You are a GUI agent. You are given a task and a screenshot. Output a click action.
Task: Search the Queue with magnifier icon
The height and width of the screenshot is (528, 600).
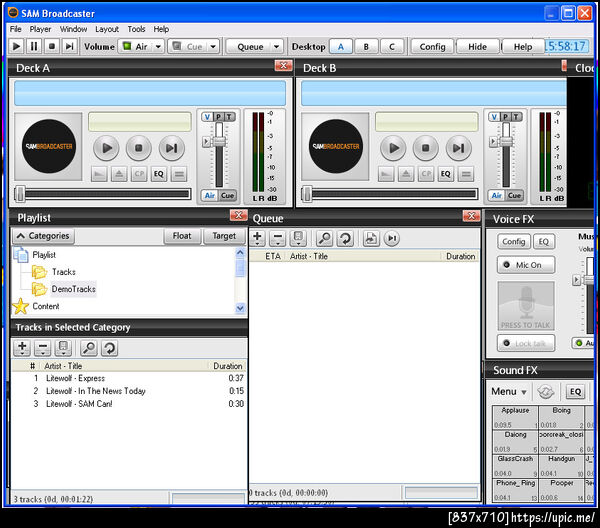pyautogui.click(x=325, y=238)
